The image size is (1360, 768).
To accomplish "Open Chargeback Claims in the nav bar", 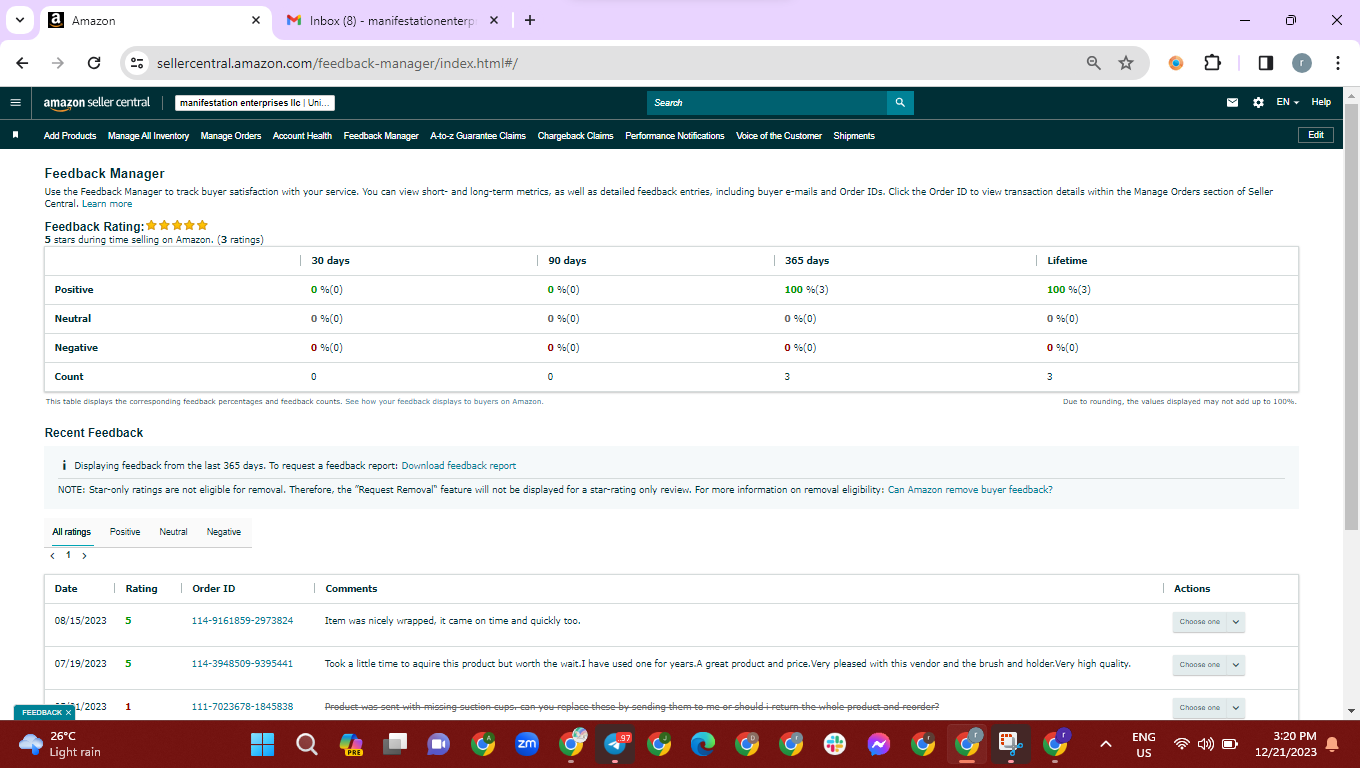I will (x=575, y=136).
